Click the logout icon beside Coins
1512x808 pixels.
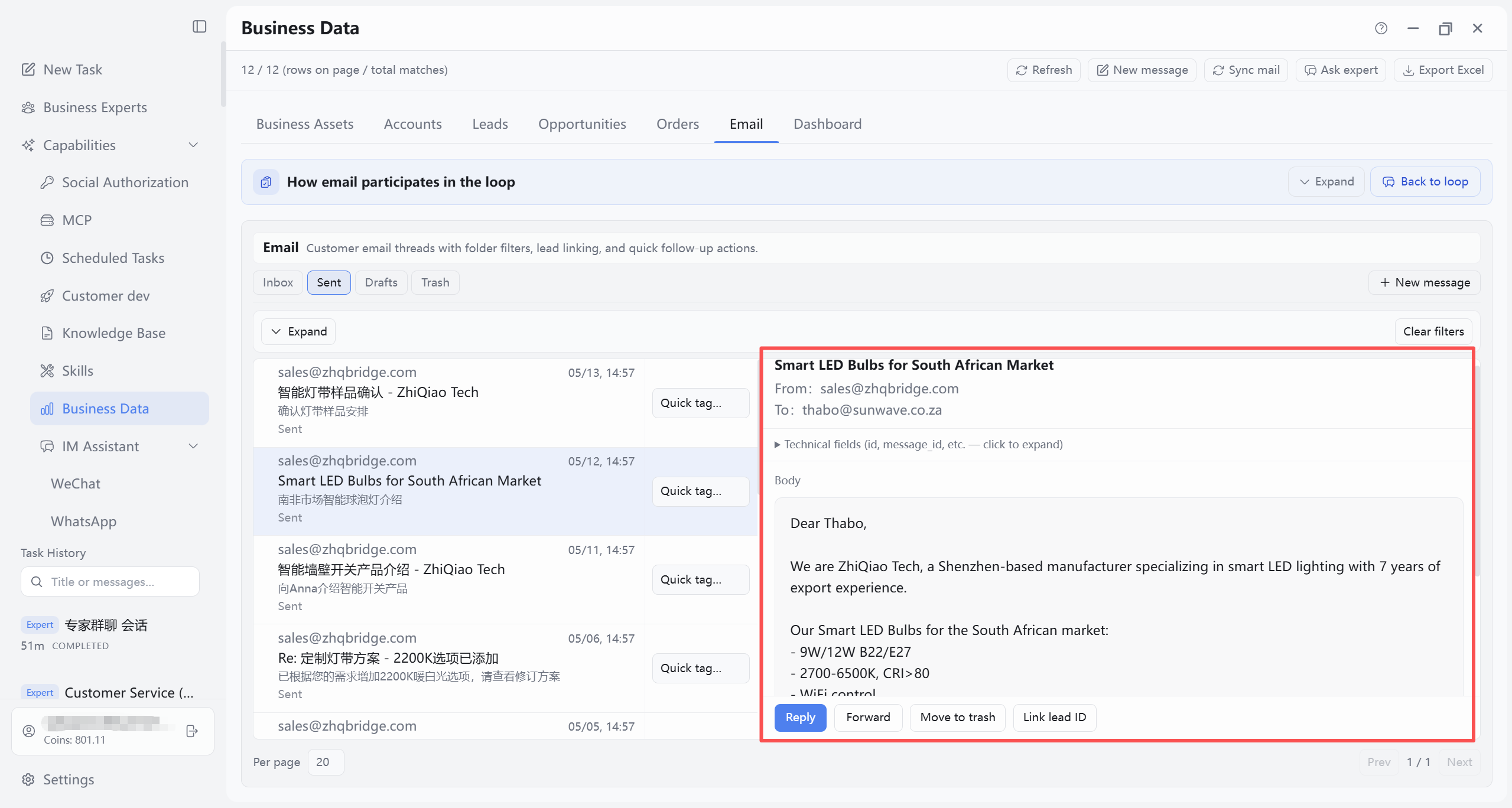[x=192, y=731]
